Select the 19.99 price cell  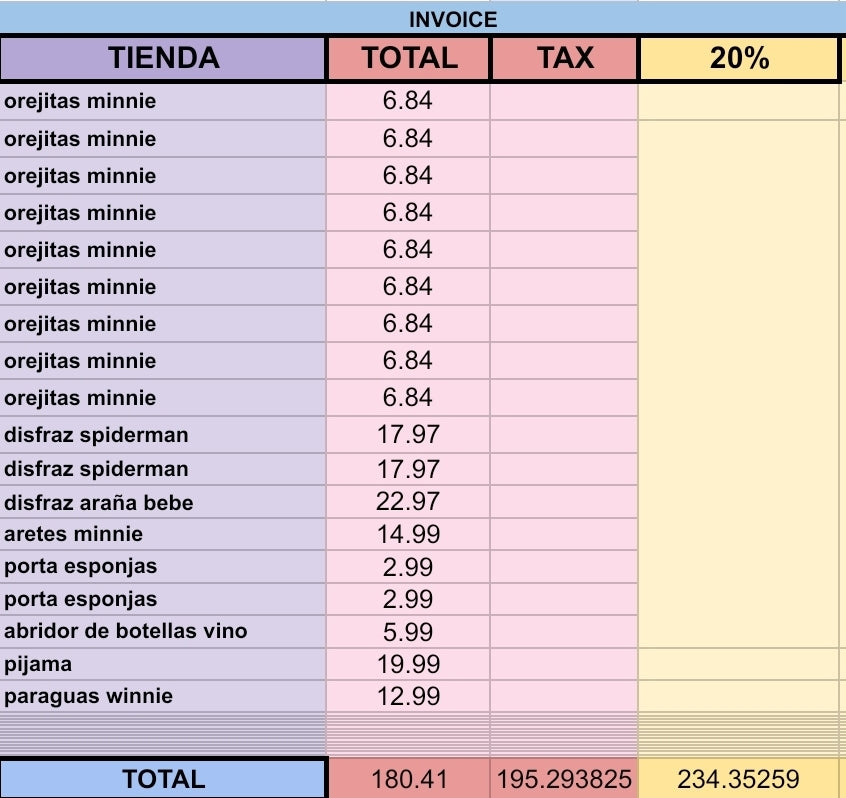[408, 664]
